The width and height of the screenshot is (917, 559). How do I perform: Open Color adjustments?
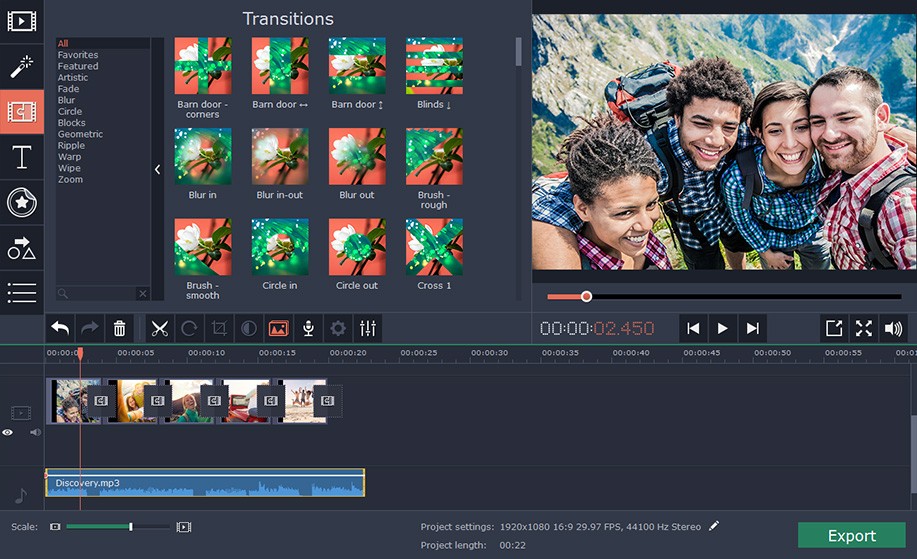pos(249,329)
